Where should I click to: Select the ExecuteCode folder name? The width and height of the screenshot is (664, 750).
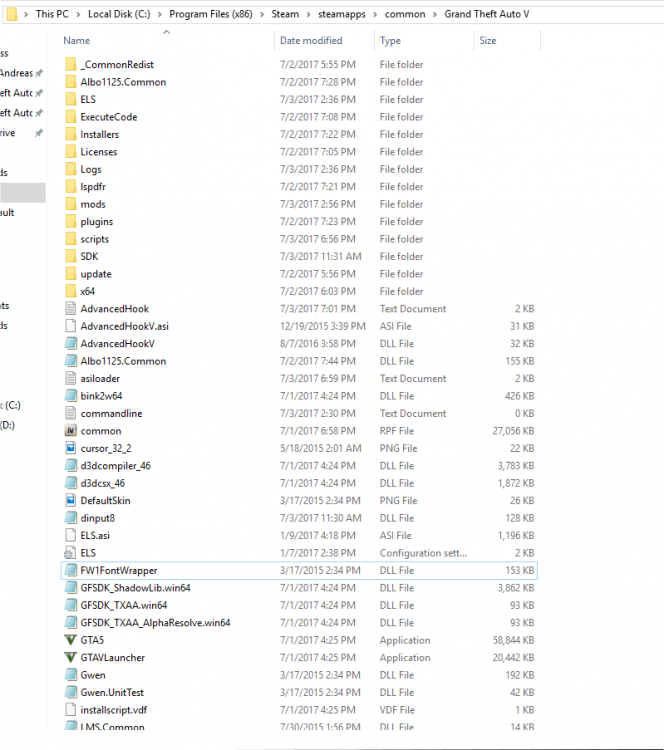pos(109,117)
